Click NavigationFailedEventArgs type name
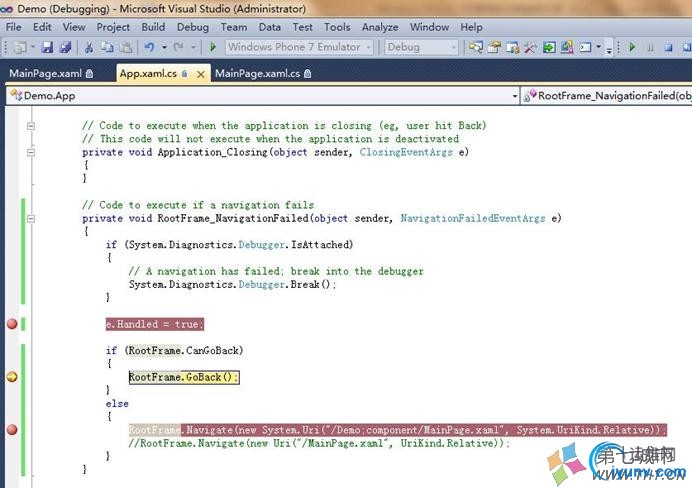Image resolution: width=692 pixels, height=488 pixels. click(x=473, y=218)
